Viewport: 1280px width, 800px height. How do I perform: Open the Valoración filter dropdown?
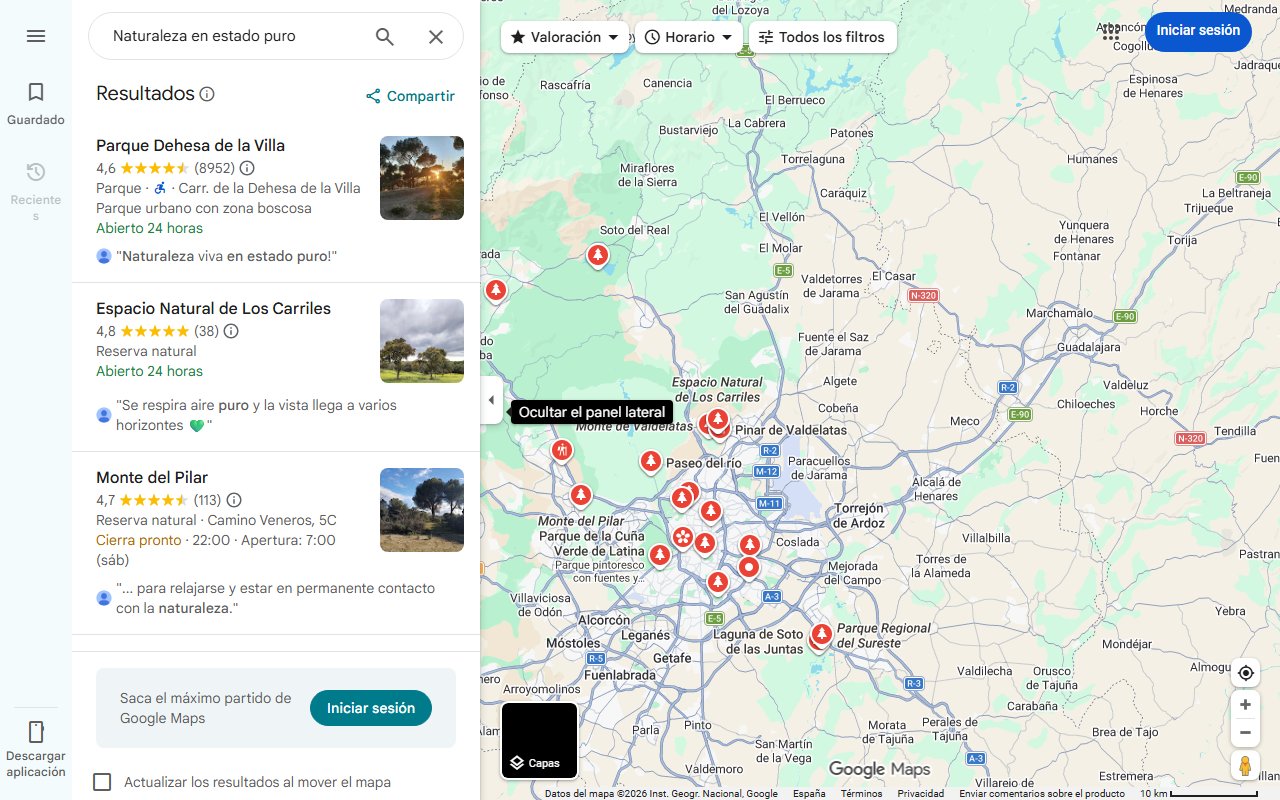pyautogui.click(x=565, y=36)
